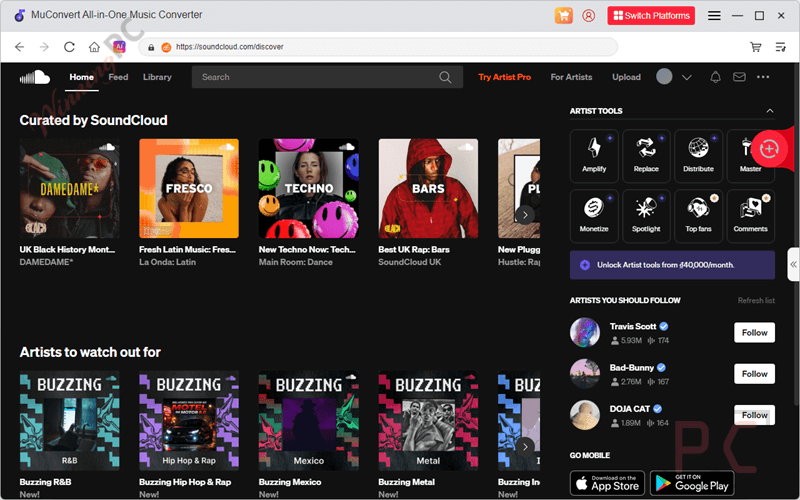Click the Unlock Artist tools banner
The image size is (800, 500).
672,265
